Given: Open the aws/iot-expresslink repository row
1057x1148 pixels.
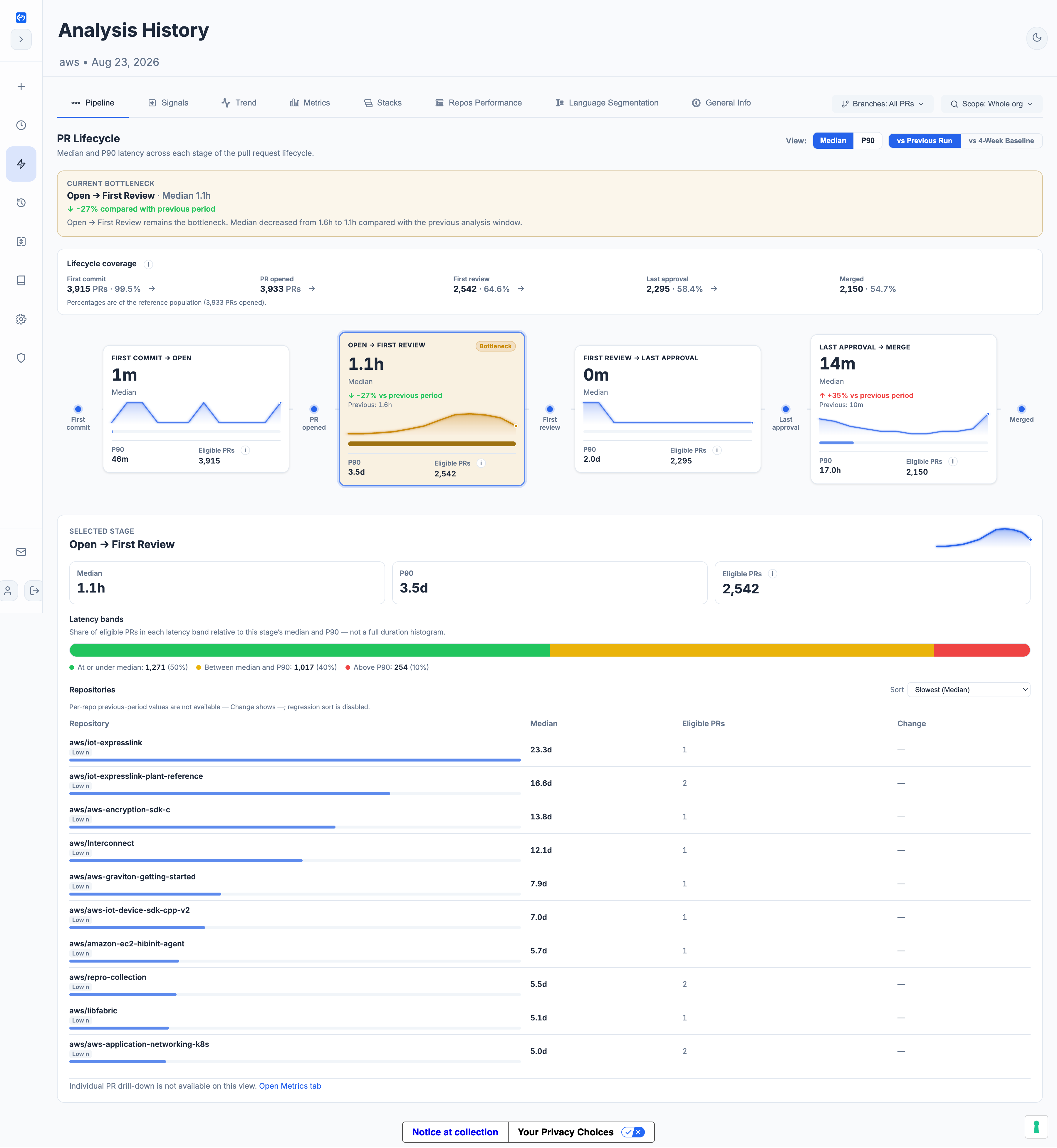Looking at the screenshot, I should [550, 750].
